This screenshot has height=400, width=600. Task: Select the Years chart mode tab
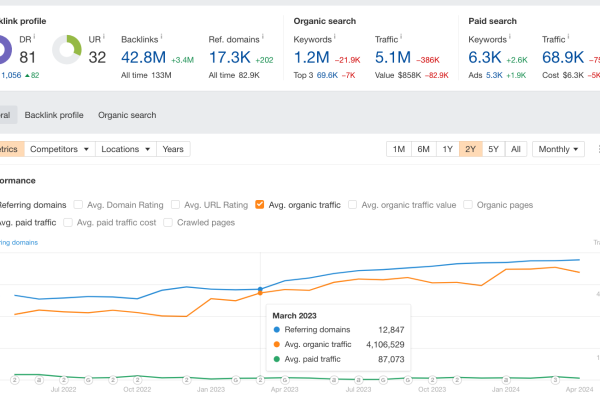click(173, 149)
